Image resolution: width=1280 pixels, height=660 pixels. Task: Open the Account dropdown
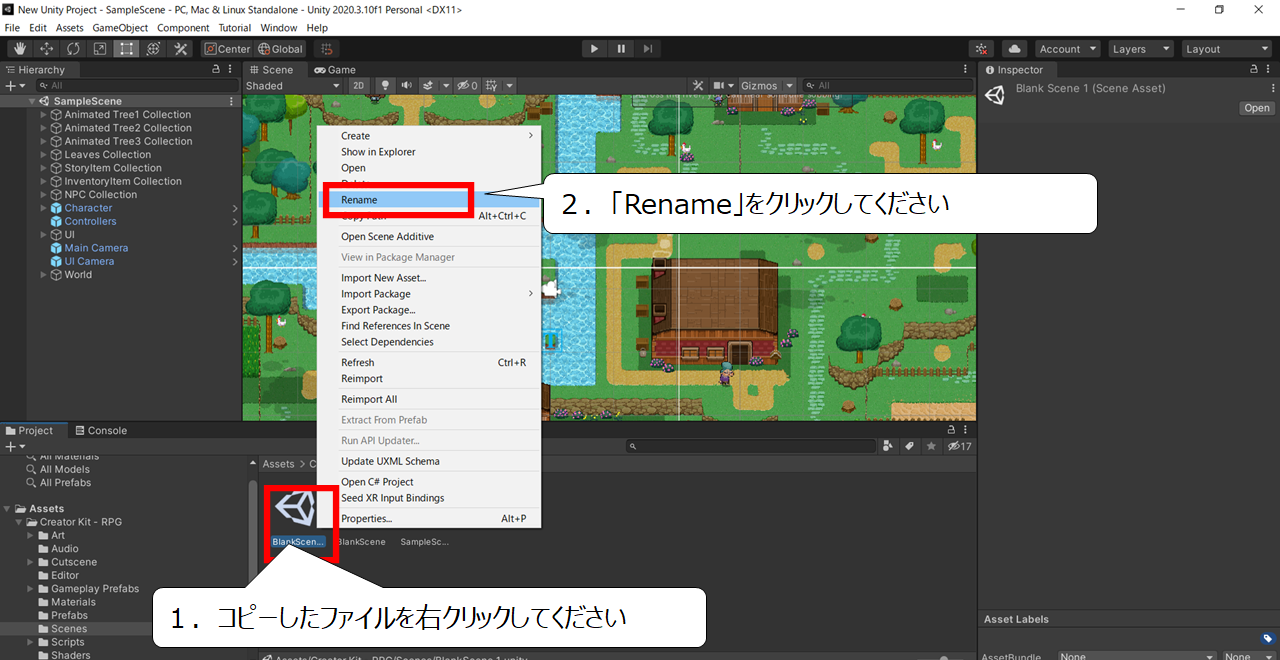(1067, 49)
